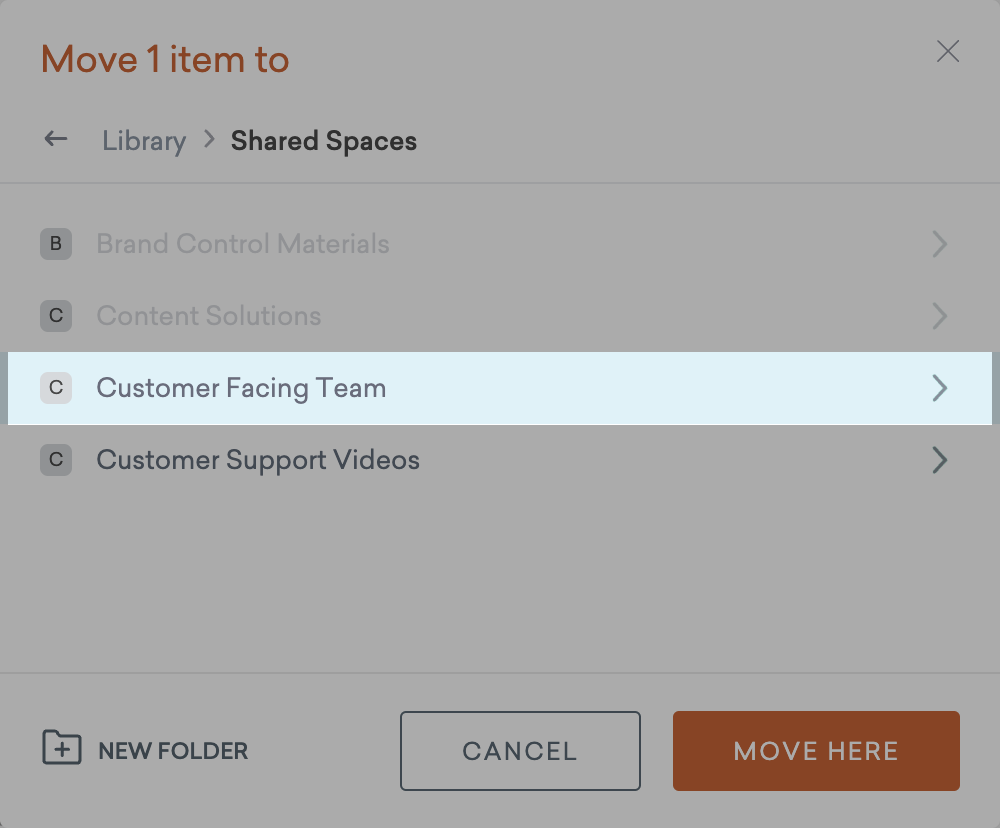Confirm with the Move Here button
The width and height of the screenshot is (1000, 828).
tap(816, 751)
